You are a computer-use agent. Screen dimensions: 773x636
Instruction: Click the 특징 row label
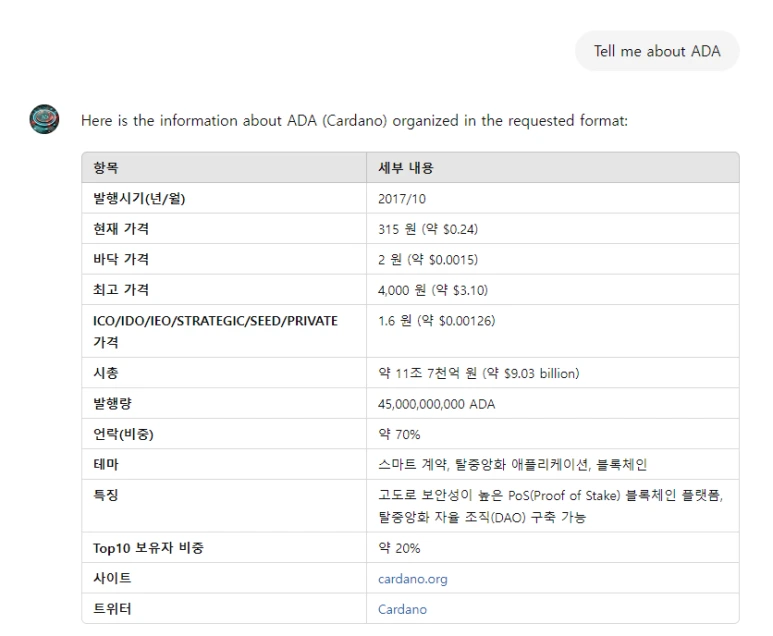[x=105, y=495]
